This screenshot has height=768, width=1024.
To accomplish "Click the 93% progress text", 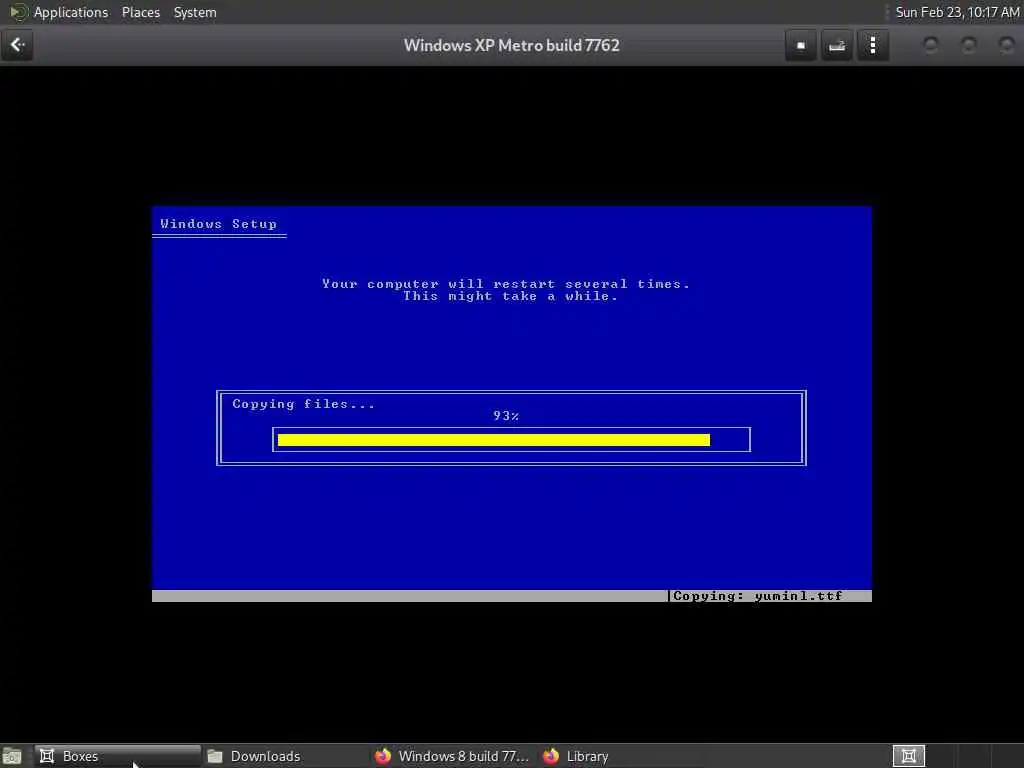I will [505, 416].
